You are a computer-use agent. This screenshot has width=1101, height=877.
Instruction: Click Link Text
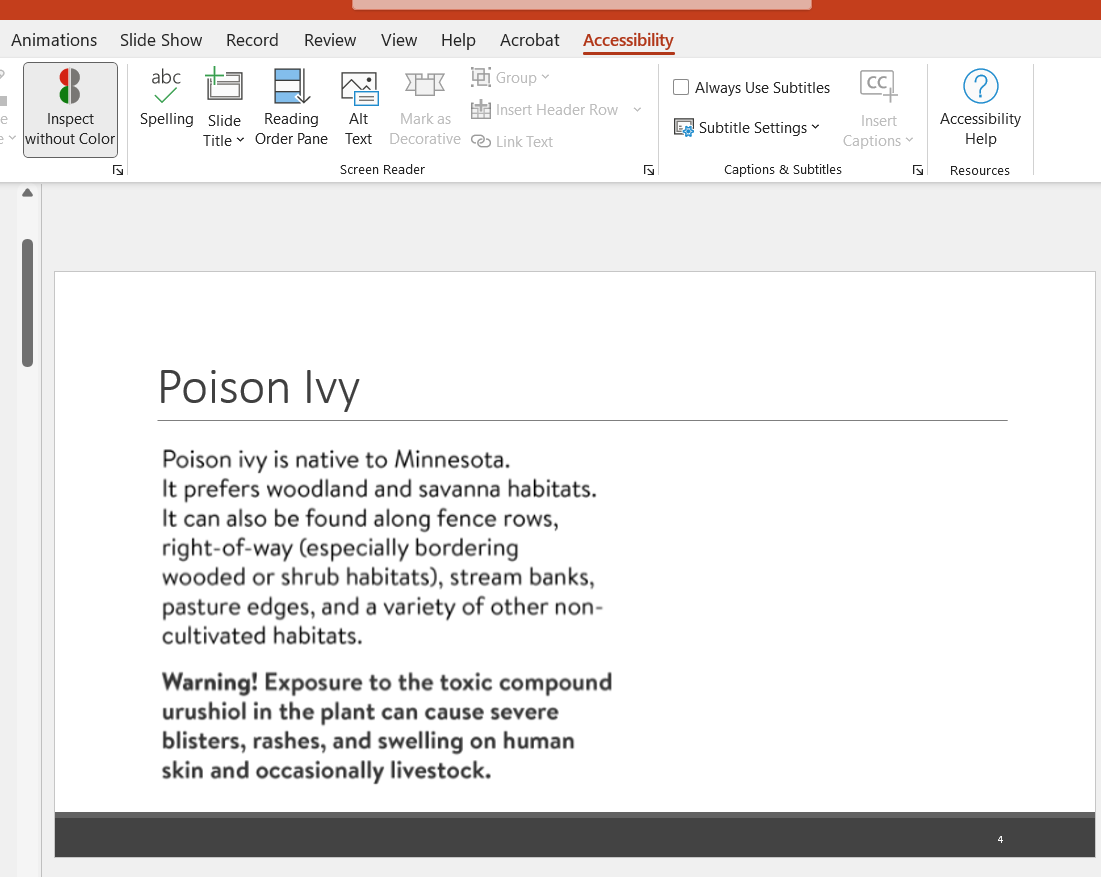512,141
